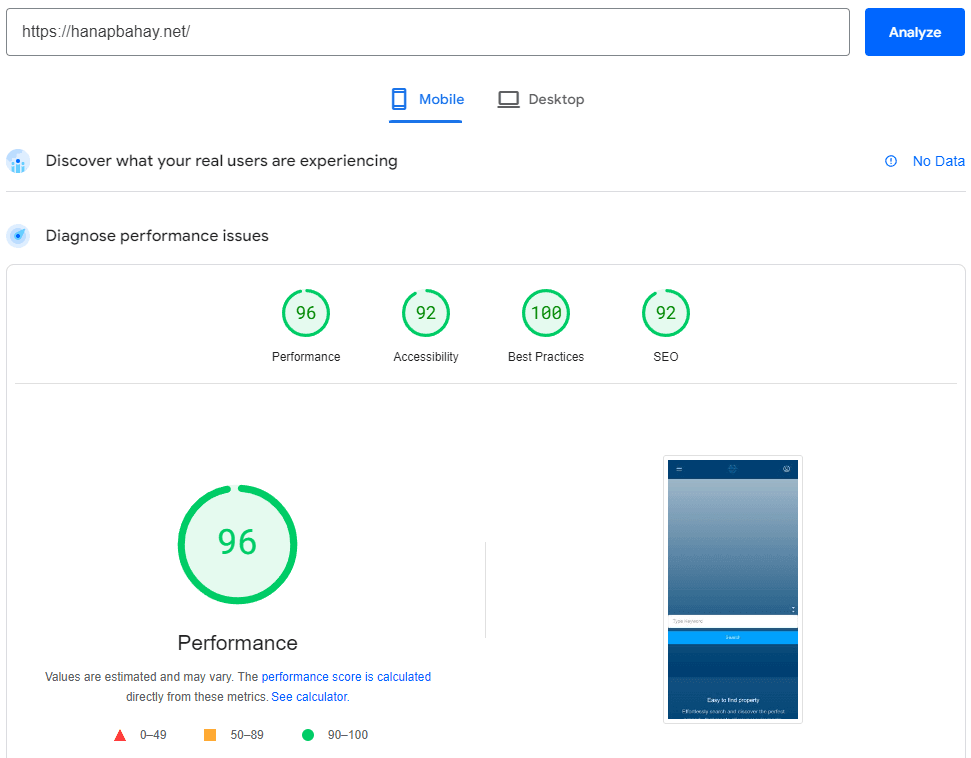The image size is (971, 758).
Task: Select the Performance score gauge of 96
Action: [x=306, y=313]
